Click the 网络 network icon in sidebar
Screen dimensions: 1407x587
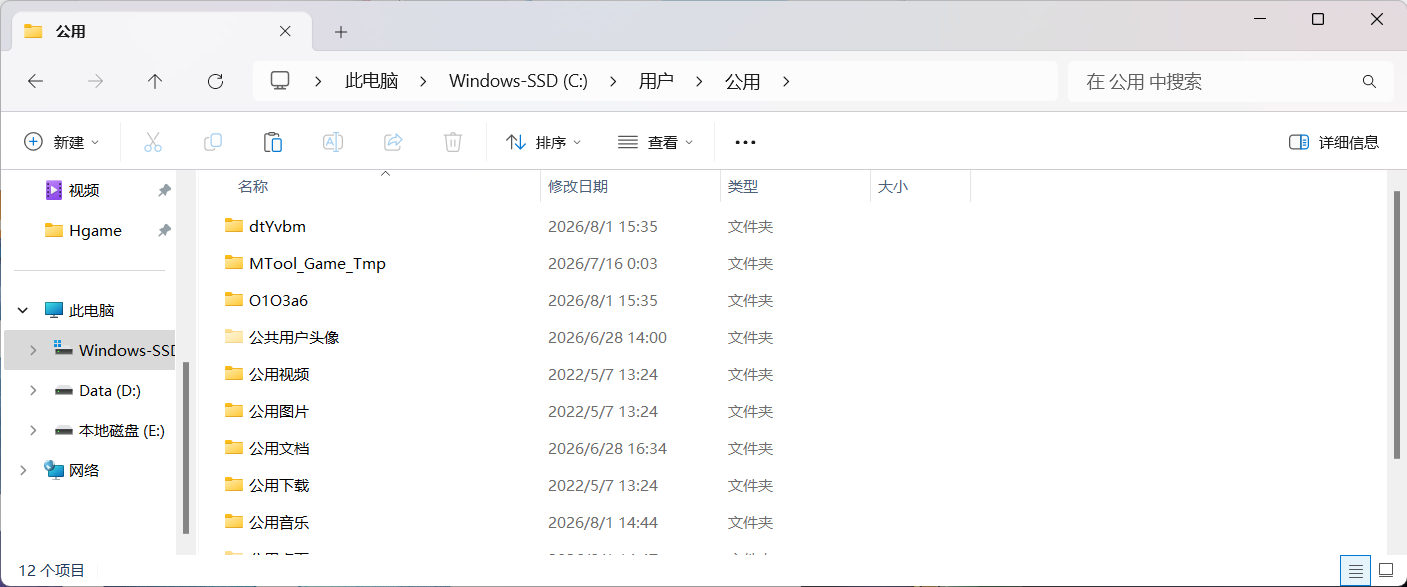click(54, 470)
